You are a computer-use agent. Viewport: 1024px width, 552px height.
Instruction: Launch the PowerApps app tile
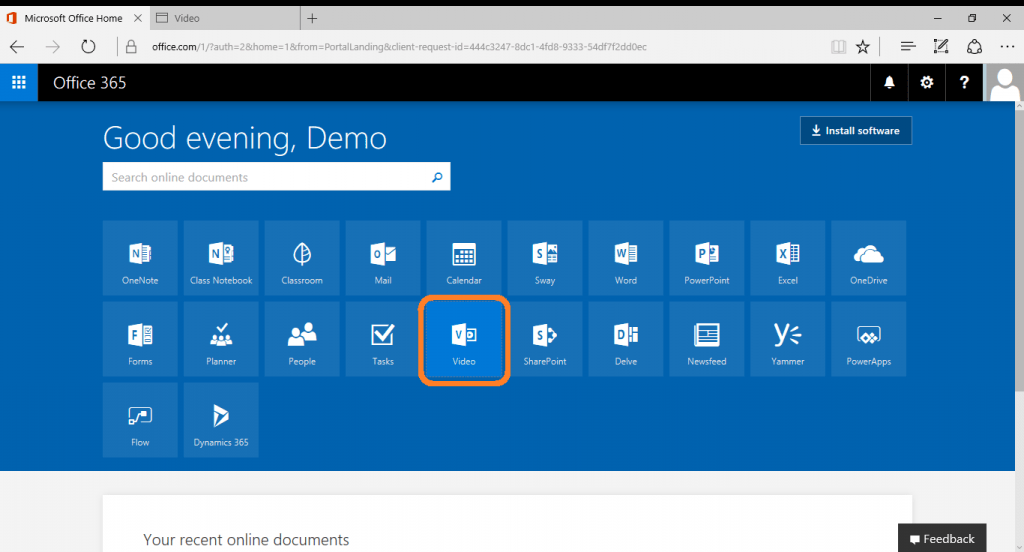point(869,339)
